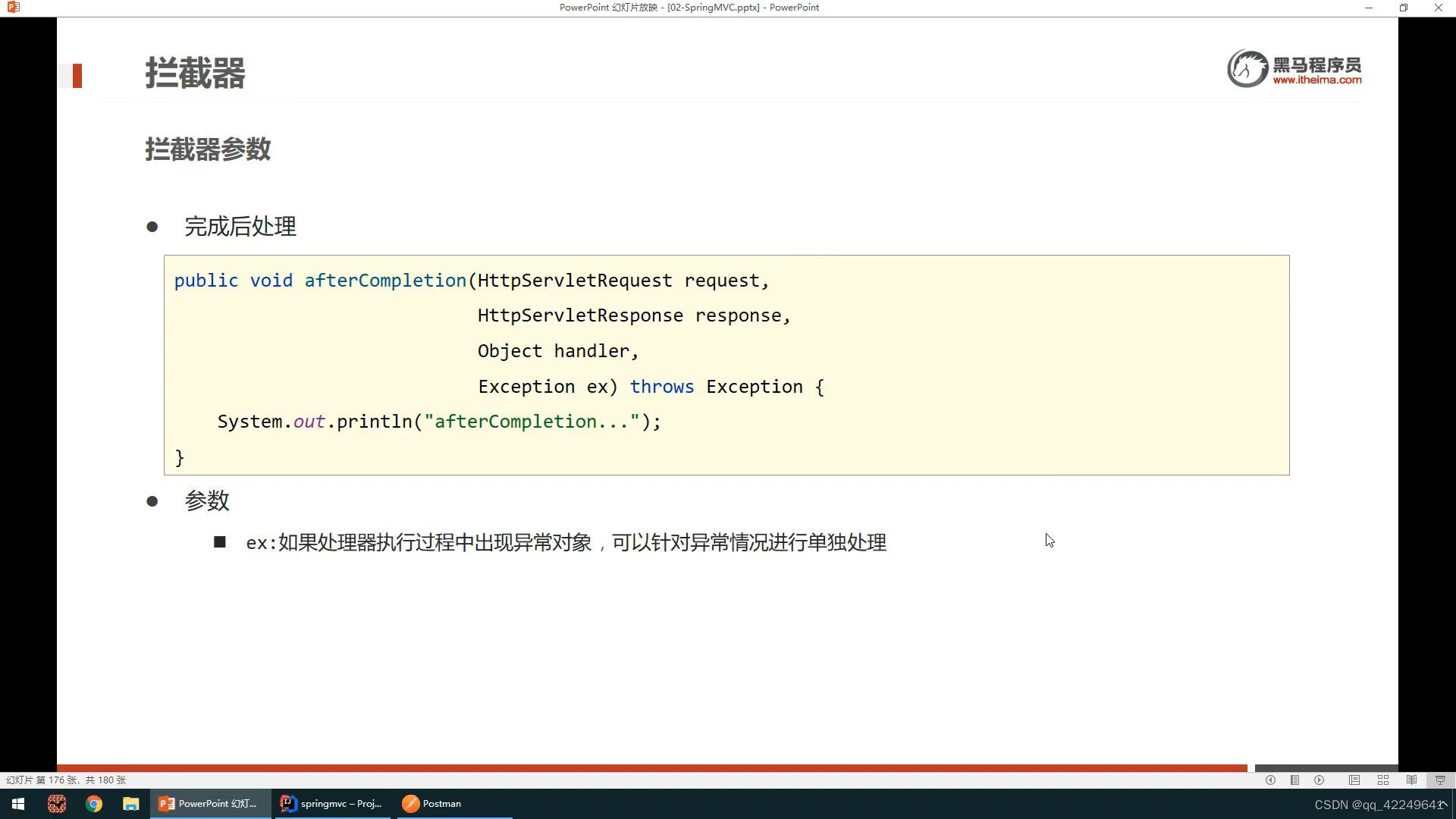Switch to Slide Sorter view icon
Viewport: 1456px width, 819px height.
tap(1383, 780)
